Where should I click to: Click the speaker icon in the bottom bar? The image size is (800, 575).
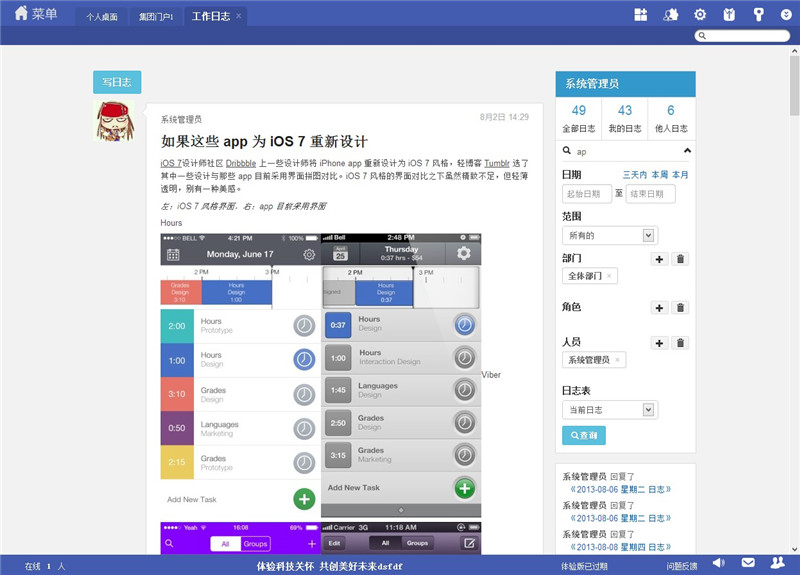(718, 563)
